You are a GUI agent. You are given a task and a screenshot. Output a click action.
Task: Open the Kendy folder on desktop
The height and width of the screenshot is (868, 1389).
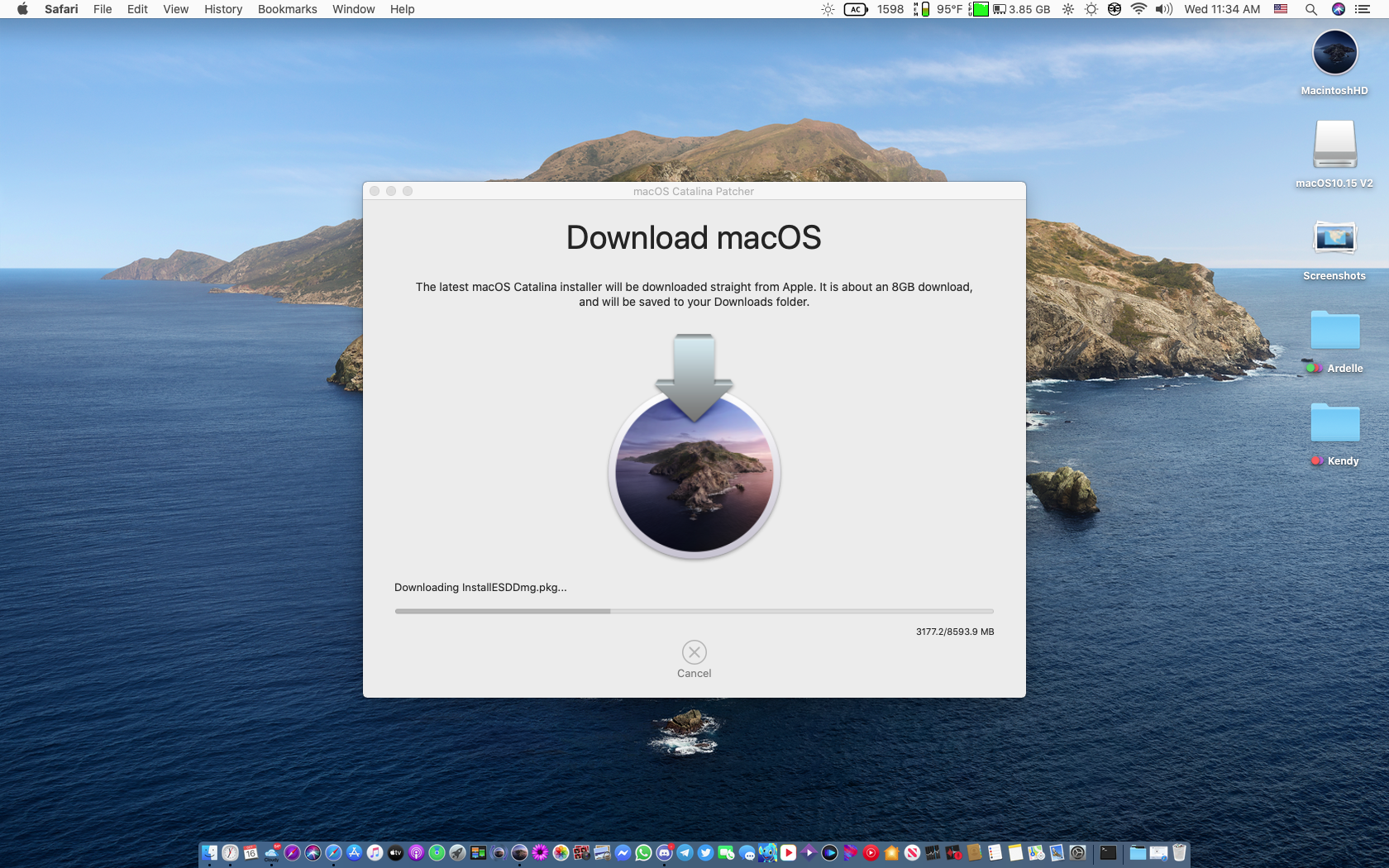tap(1334, 432)
